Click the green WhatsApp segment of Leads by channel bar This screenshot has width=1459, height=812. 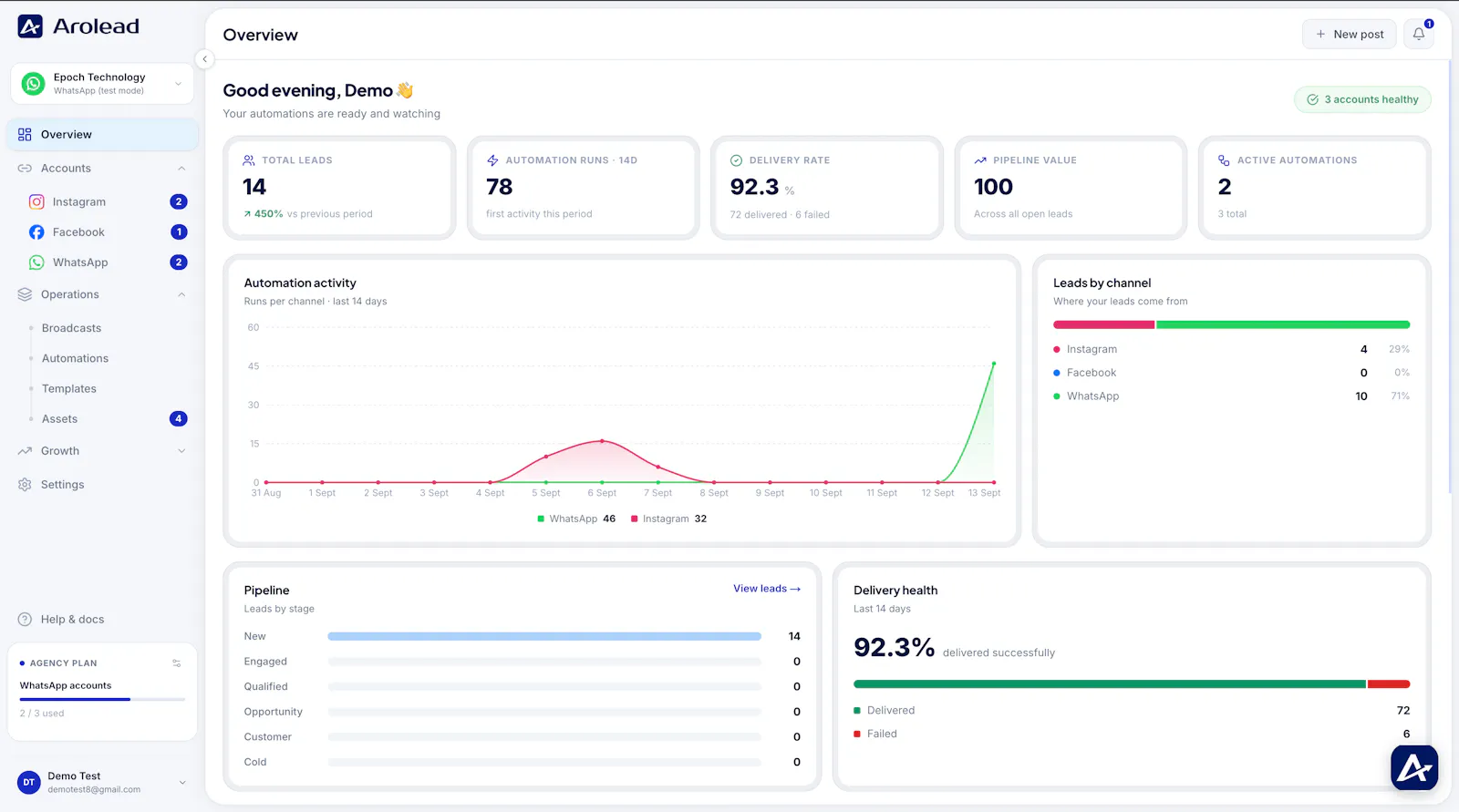point(1283,324)
